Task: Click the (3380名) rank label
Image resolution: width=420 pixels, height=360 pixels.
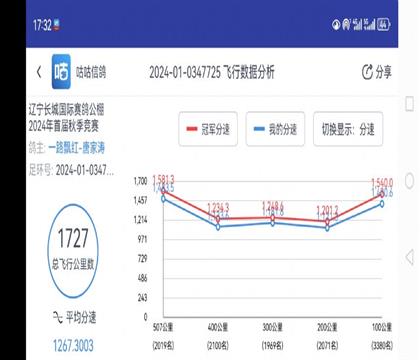Action: pos(382,345)
